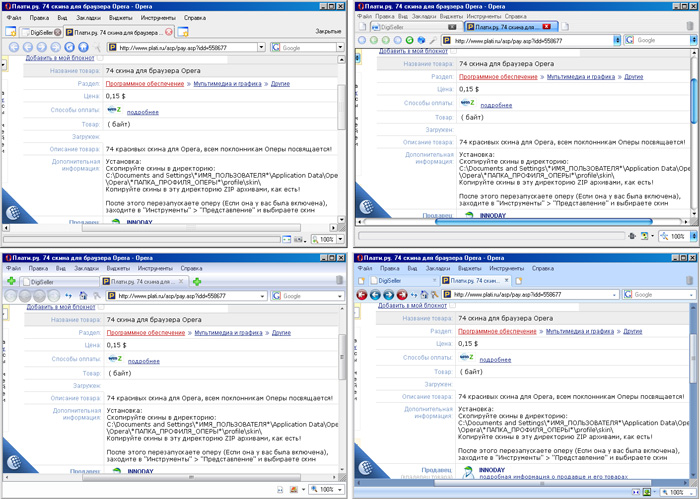Image resolution: width=700 pixels, height=499 pixels.
Task: Click the green reload button in the top-right window
Action: (409, 40)
